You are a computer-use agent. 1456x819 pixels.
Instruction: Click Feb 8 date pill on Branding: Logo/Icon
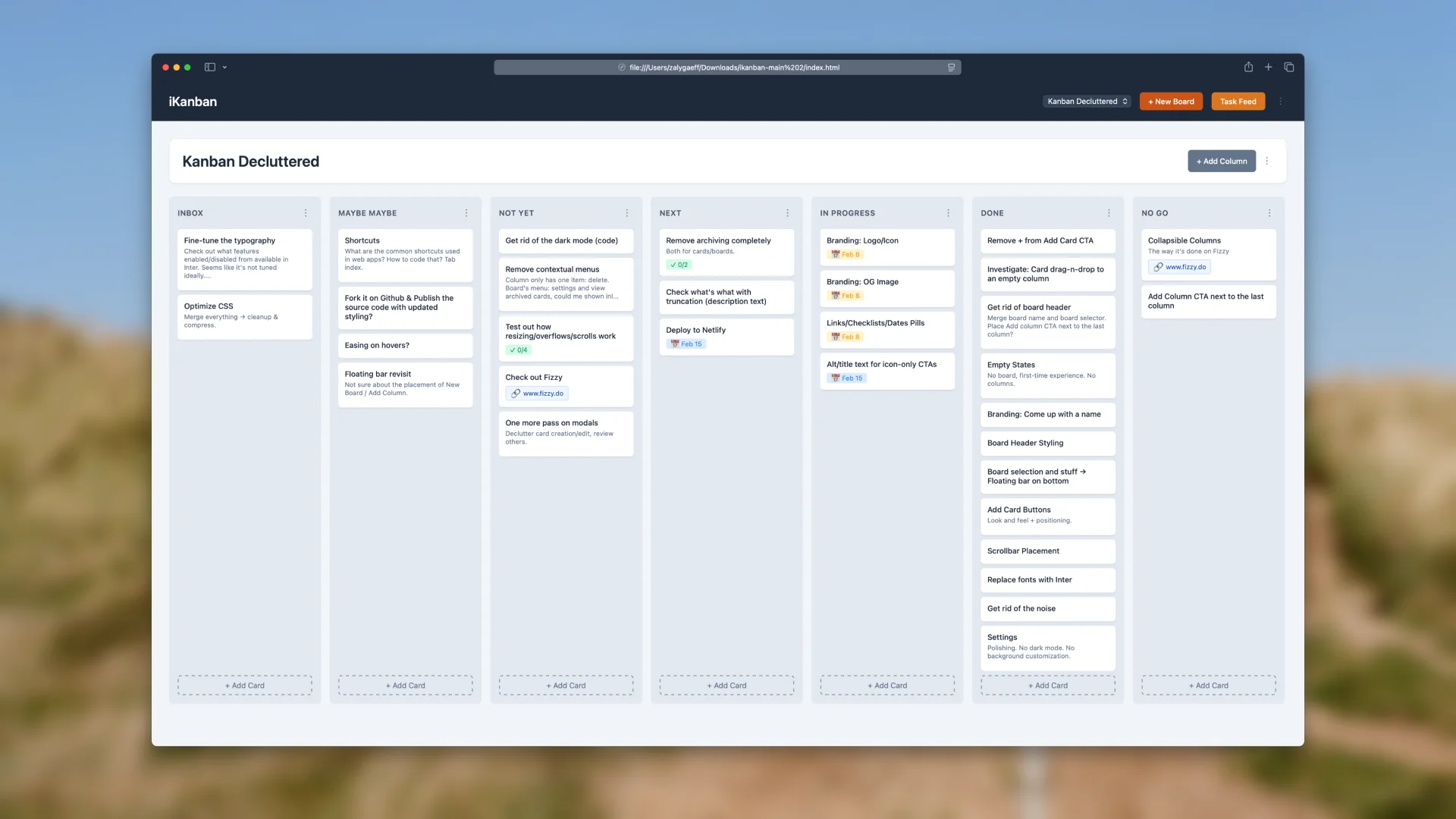[x=845, y=255]
